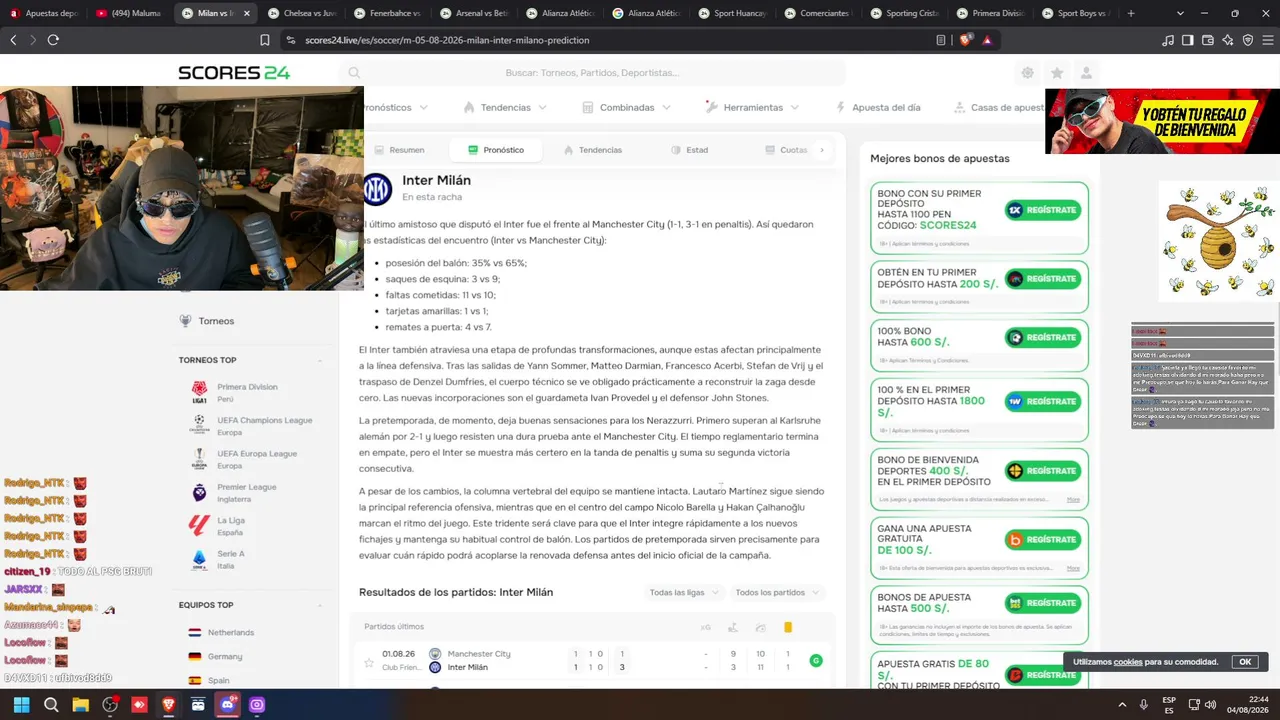Click Regístrate on the 600 S/. bonus
Screen dimensions: 1280x720
1043,337
